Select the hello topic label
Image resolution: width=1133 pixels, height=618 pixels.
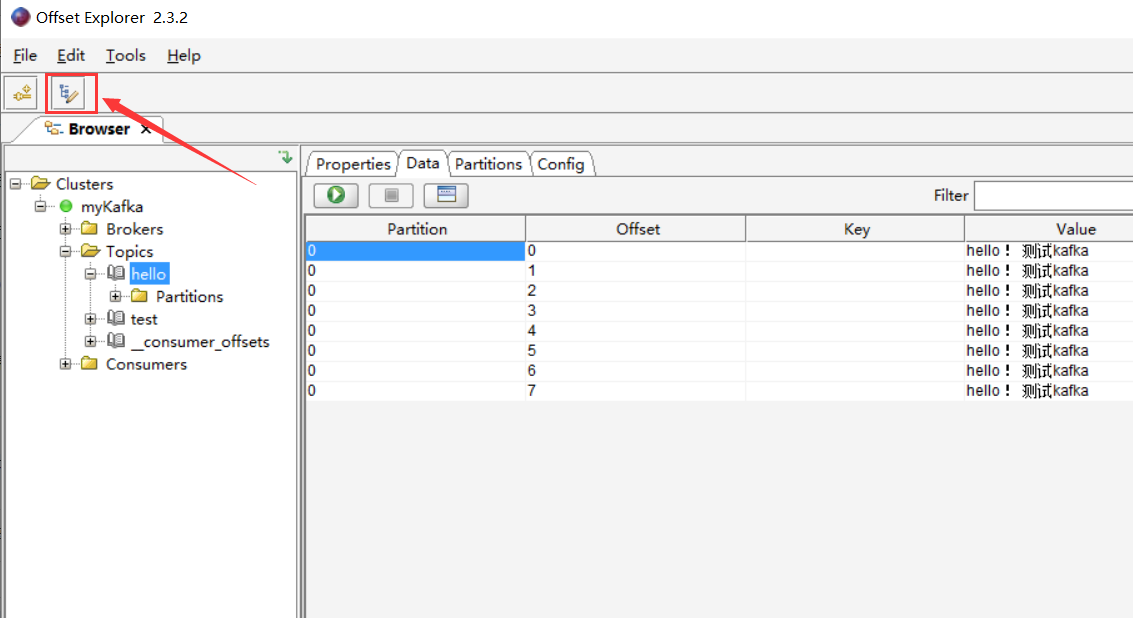[149, 274]
